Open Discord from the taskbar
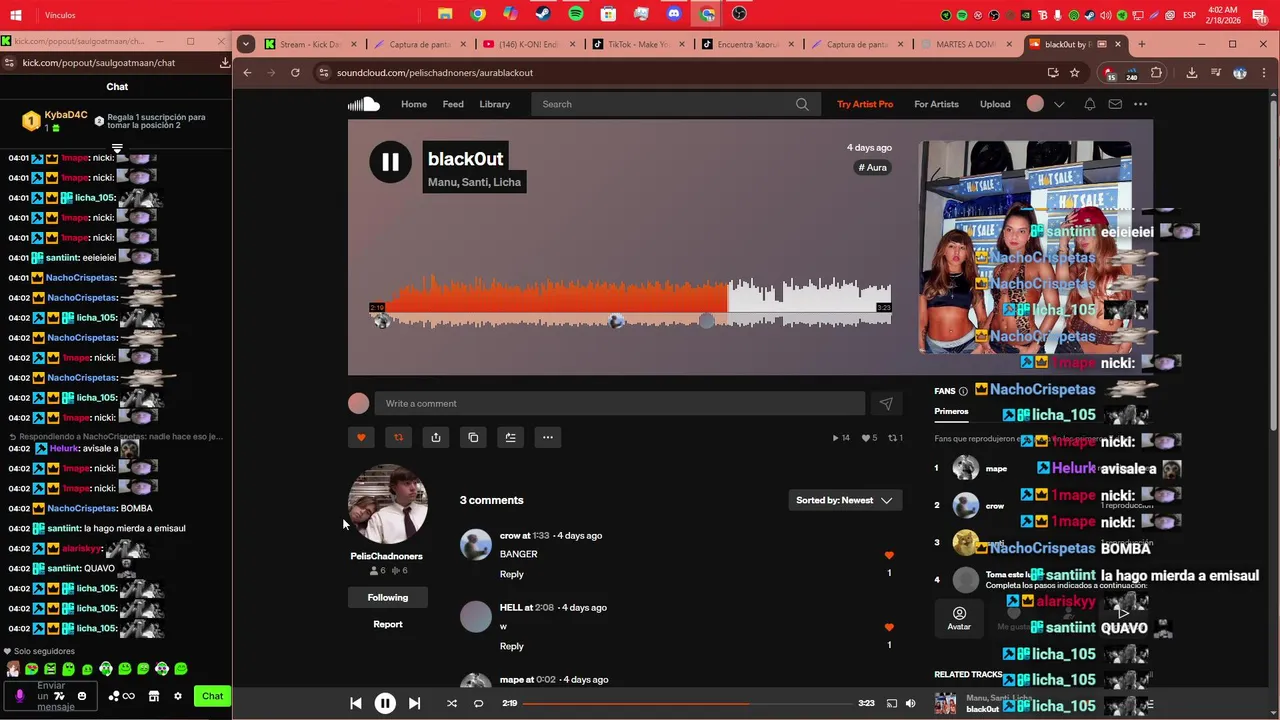Viewport: 1280px width, 720px height. 674,14
